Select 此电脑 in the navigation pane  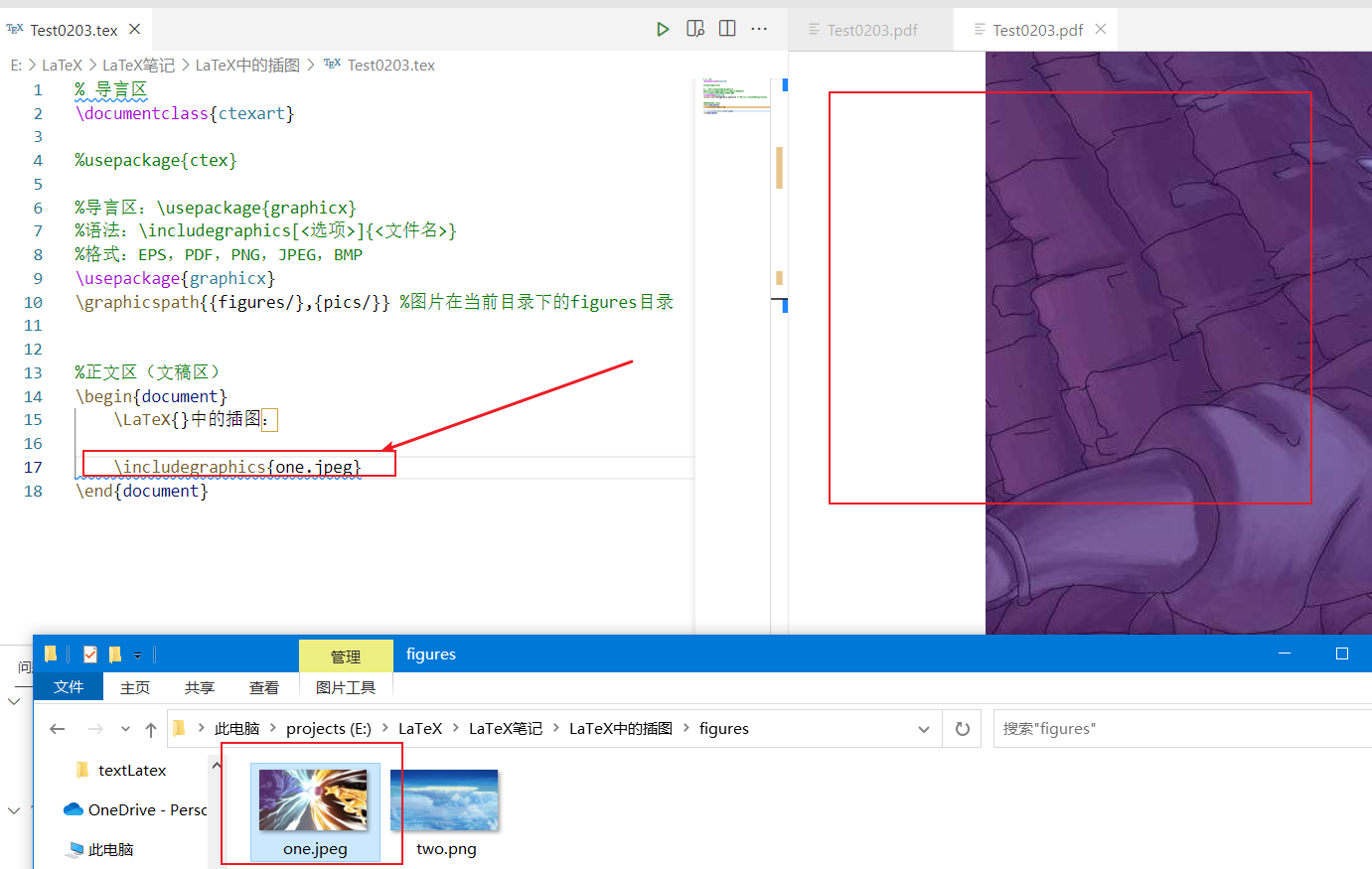tap(100, 849)
